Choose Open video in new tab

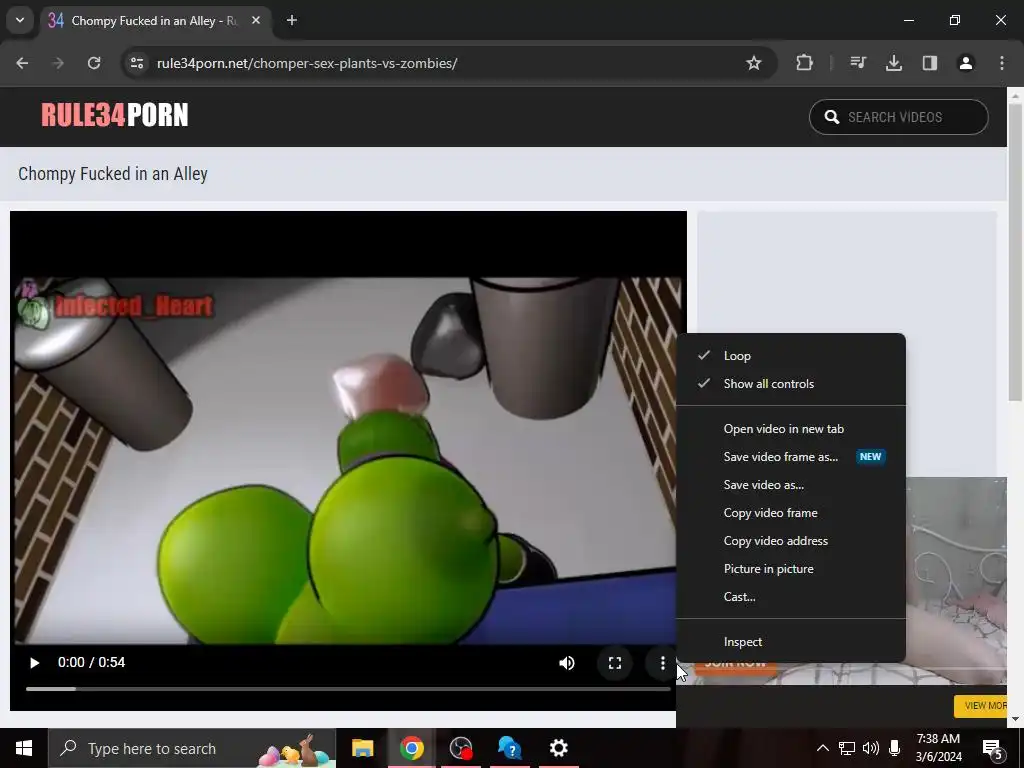pos(791,429)
